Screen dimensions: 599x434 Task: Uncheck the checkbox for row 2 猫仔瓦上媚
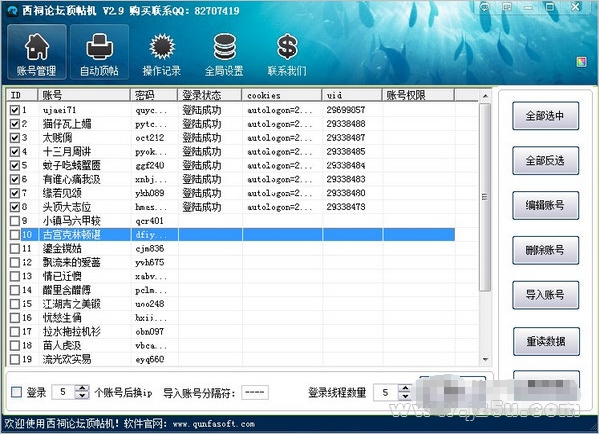[15, 124]
